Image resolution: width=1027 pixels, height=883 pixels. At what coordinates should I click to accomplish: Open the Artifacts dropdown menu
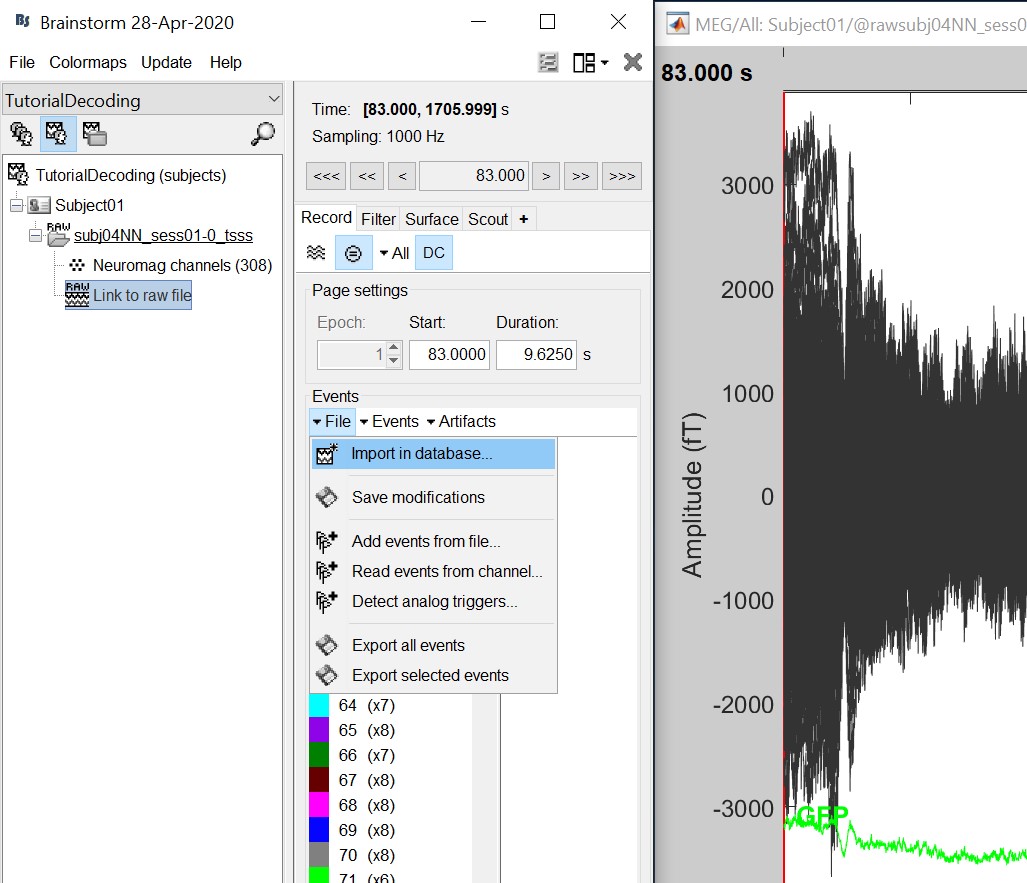pyautogui.click(x=461, y=421)
